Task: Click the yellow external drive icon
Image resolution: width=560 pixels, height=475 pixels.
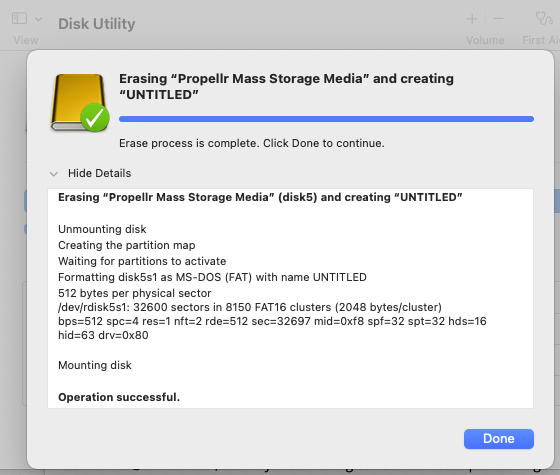Action: 78,102
